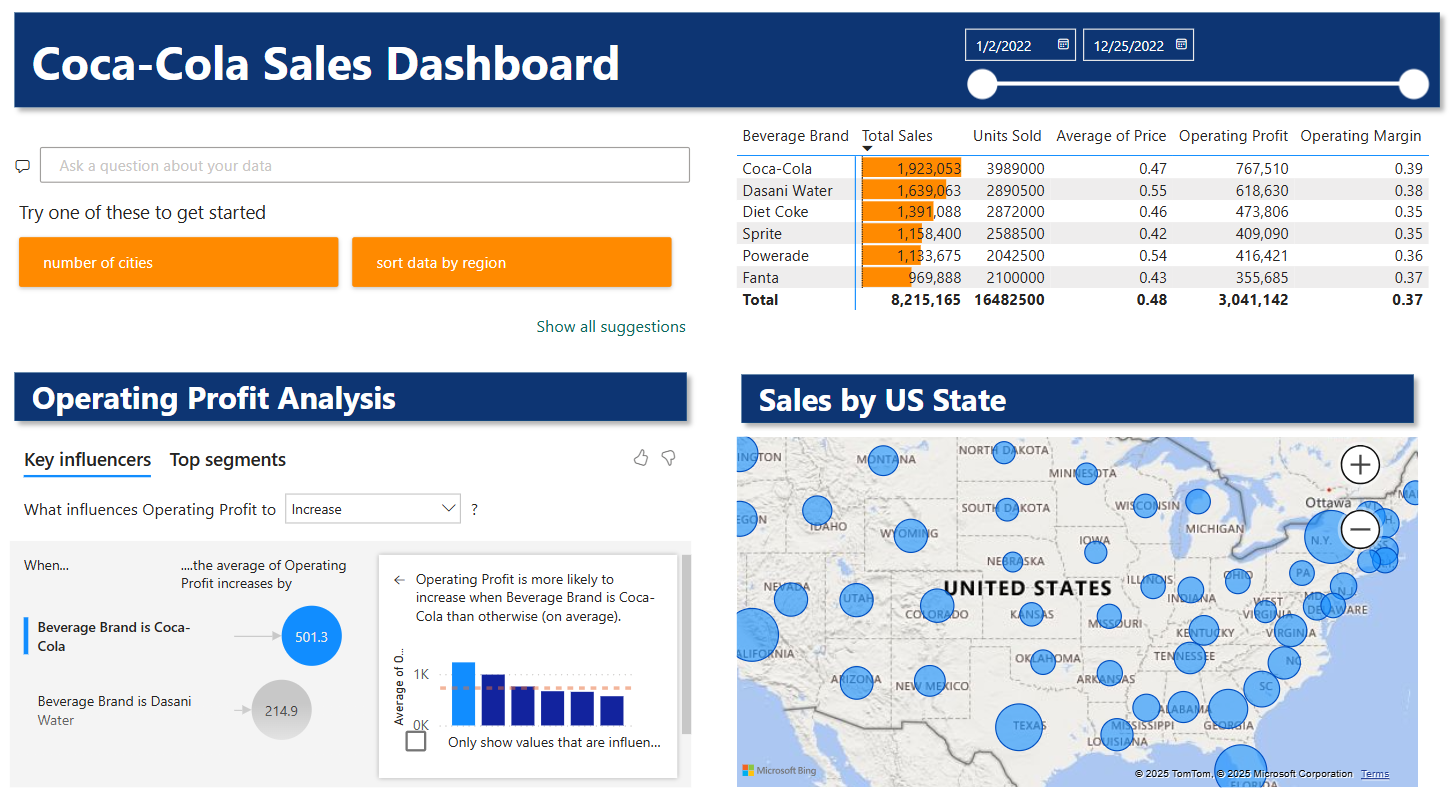Sort by Operating Margin column header
This screenshot has width=1452, height=811.
(x=1361, y=136)
